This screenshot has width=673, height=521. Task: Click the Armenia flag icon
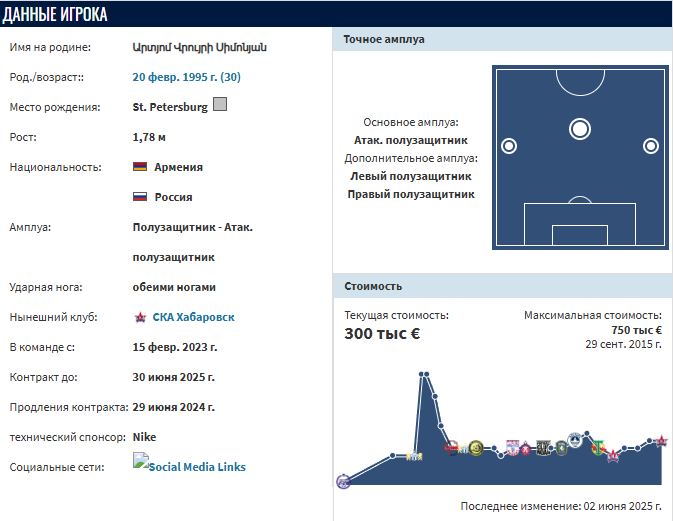140,167
